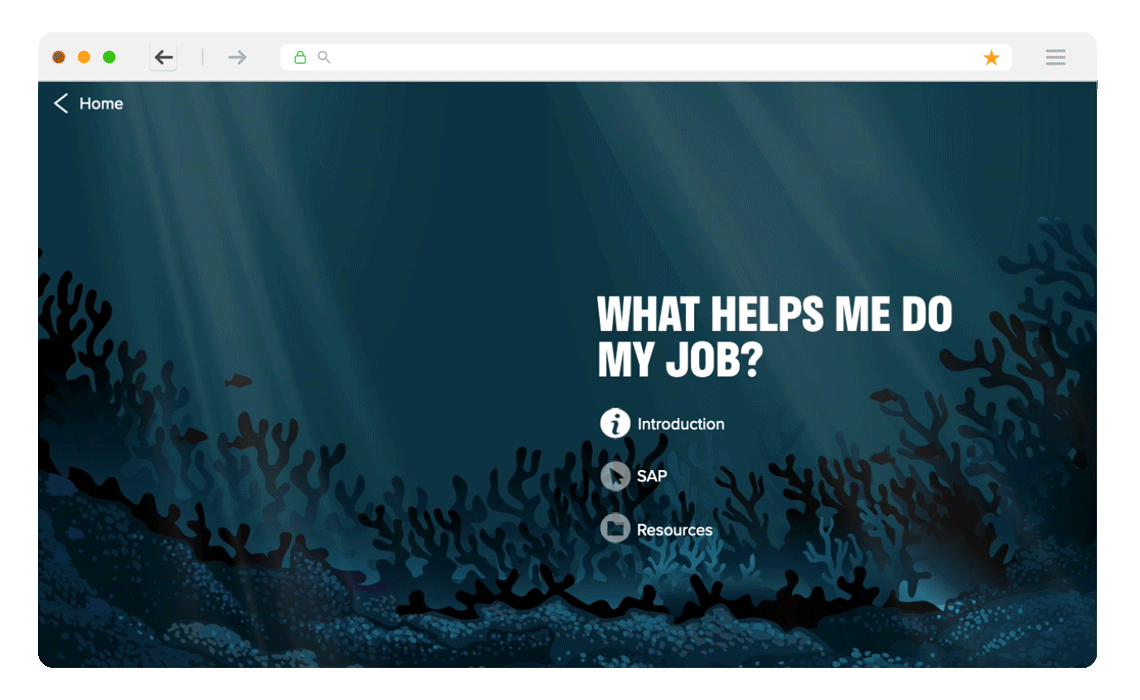Image resolution: width=1140 pixels, height=700 pixels.
Task: Go to the Home page link
Action: (101, 104)
